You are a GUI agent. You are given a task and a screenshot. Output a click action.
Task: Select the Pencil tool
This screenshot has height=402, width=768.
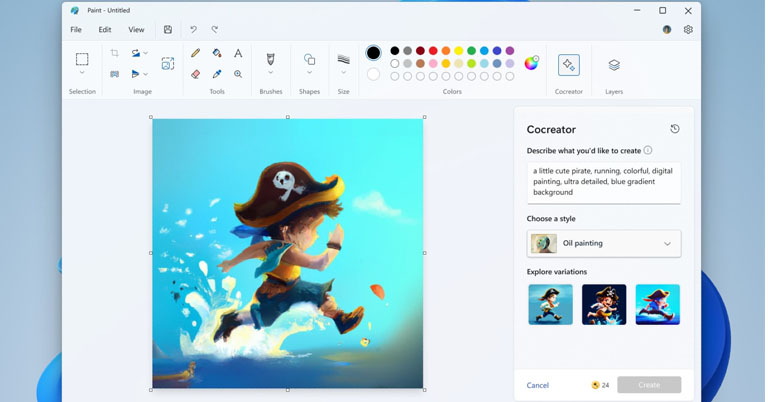pyautogui.click(x=196, y=53)
